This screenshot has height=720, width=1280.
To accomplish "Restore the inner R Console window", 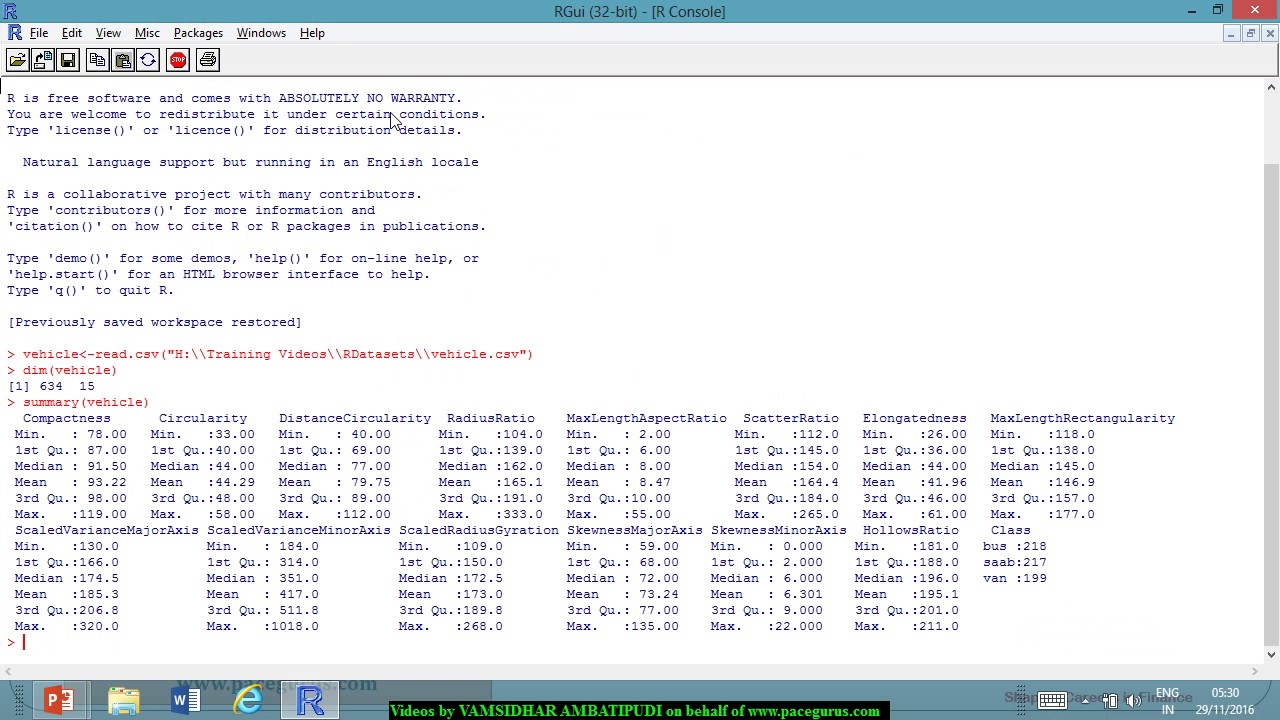I will [x=1250, y=34].
